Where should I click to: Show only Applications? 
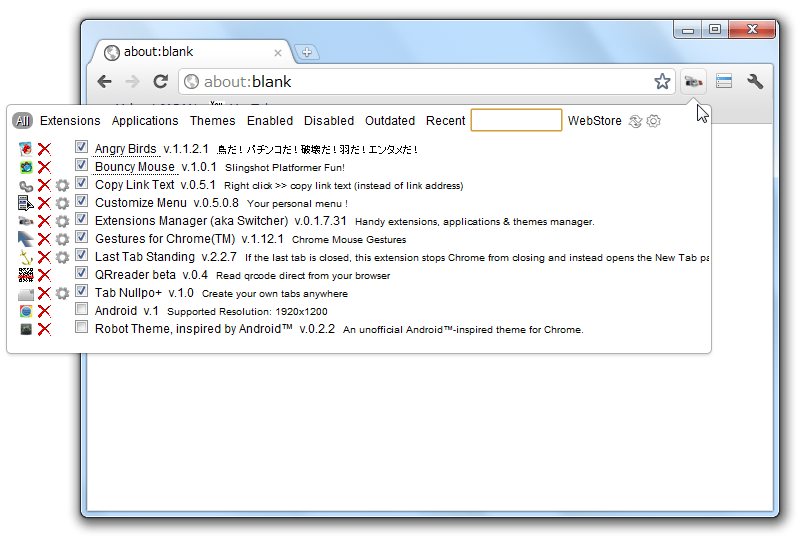[145, 121]
